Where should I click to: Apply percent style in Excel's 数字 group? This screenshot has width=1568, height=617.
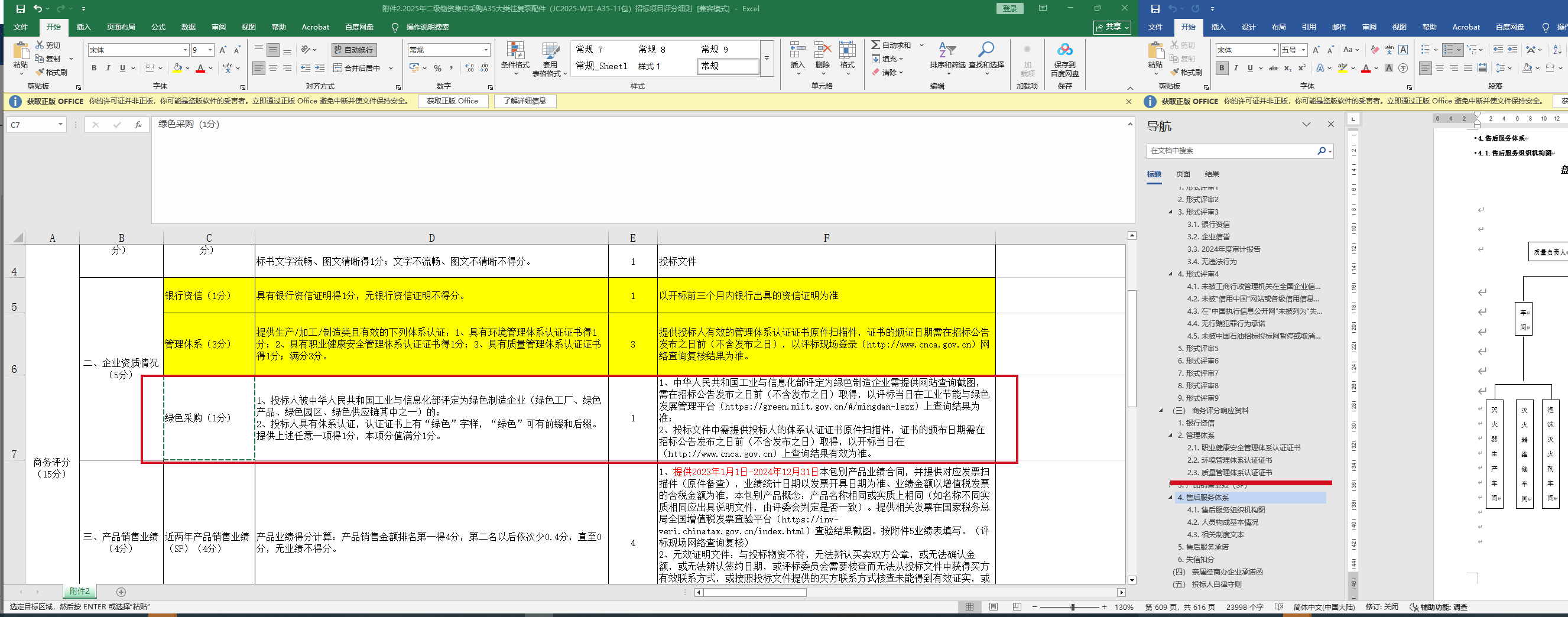437,68
